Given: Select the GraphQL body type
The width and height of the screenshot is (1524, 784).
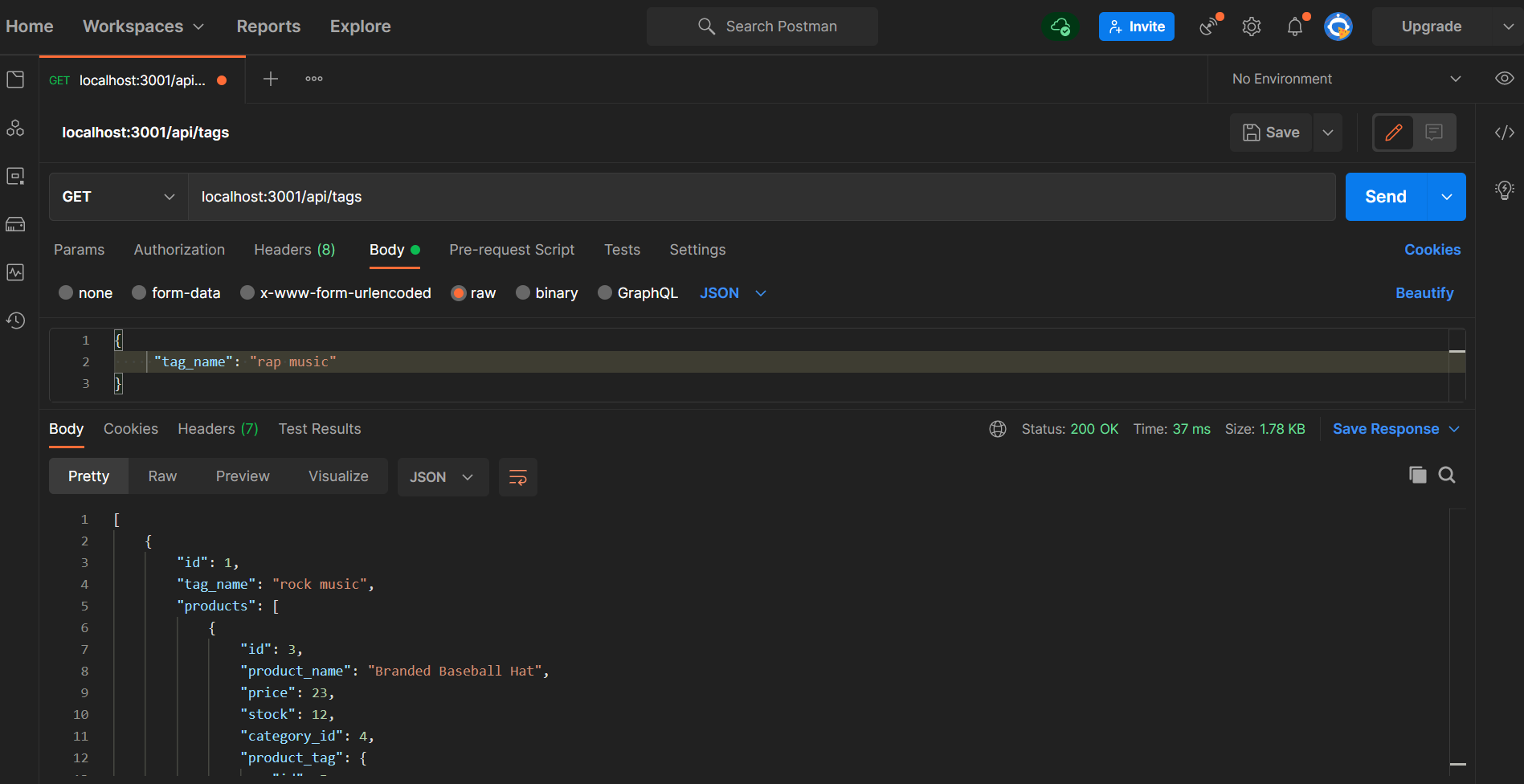Looking at the screenshot, I should click(x=605, y=293).
